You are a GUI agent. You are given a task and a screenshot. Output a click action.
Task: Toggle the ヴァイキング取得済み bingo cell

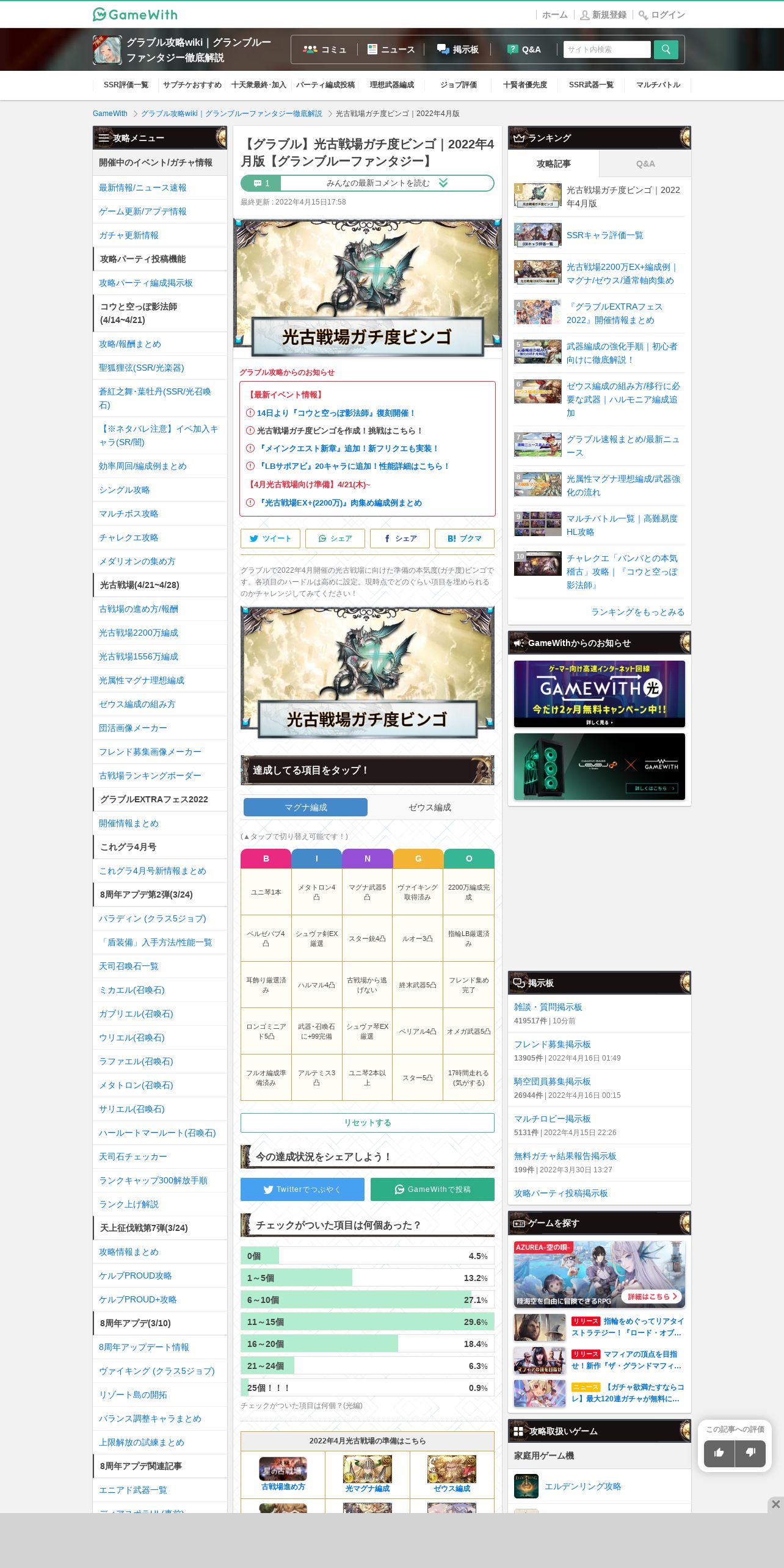click(x=418, y=892)
